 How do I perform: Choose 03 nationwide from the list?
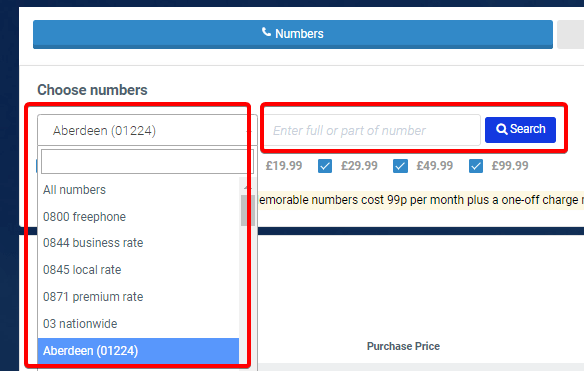(x=138, y=324)
